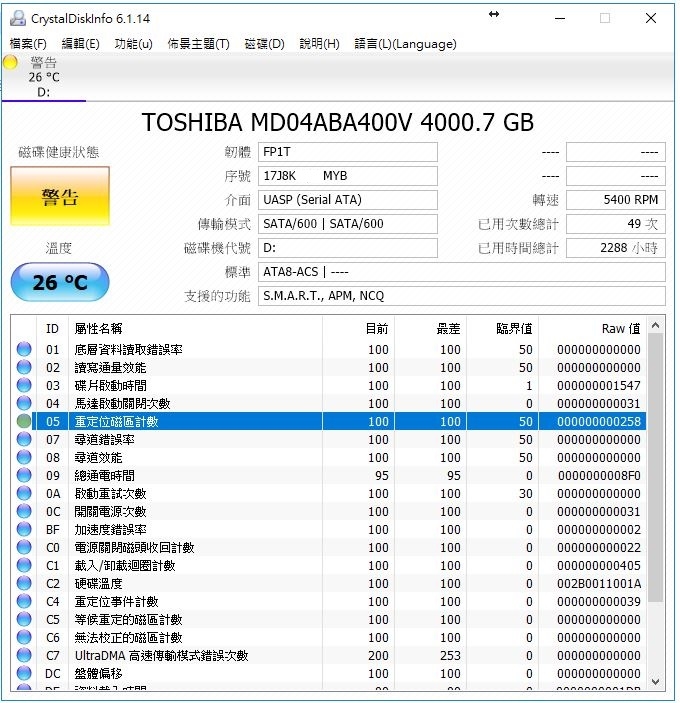Viewport: 680px width, 703px height.
Task: Click status icon of row DC 盤體偏移
Action: pos(24,673)
